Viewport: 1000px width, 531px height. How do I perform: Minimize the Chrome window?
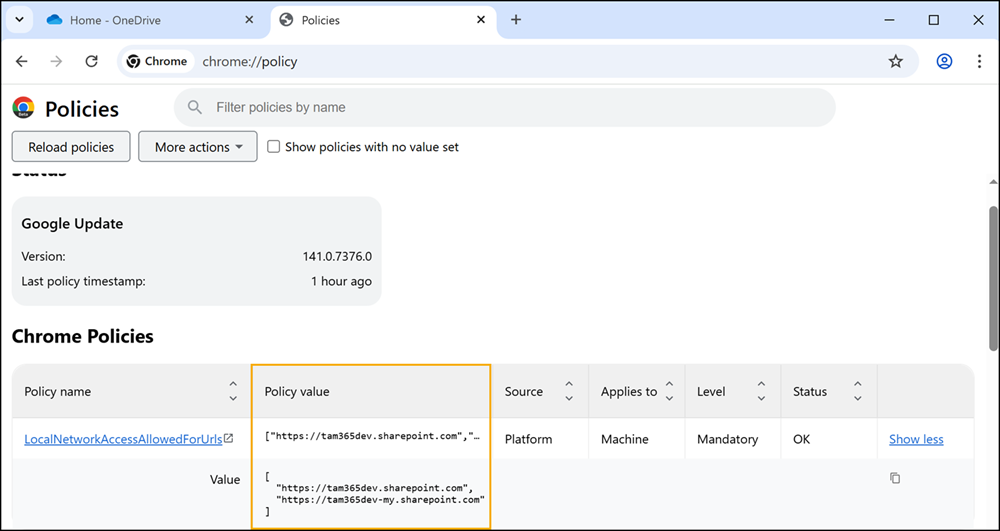coord(889,20)
